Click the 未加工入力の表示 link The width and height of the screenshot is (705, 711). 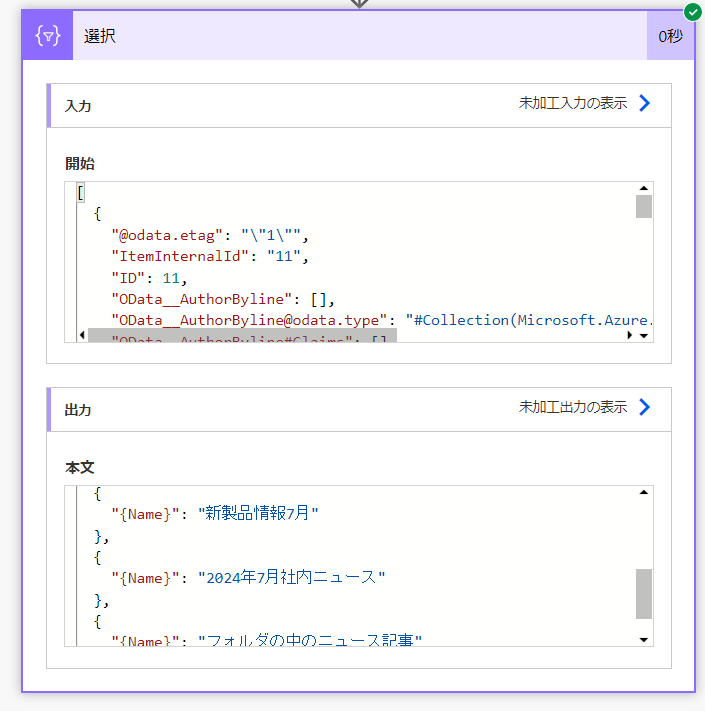click(573, 103)
